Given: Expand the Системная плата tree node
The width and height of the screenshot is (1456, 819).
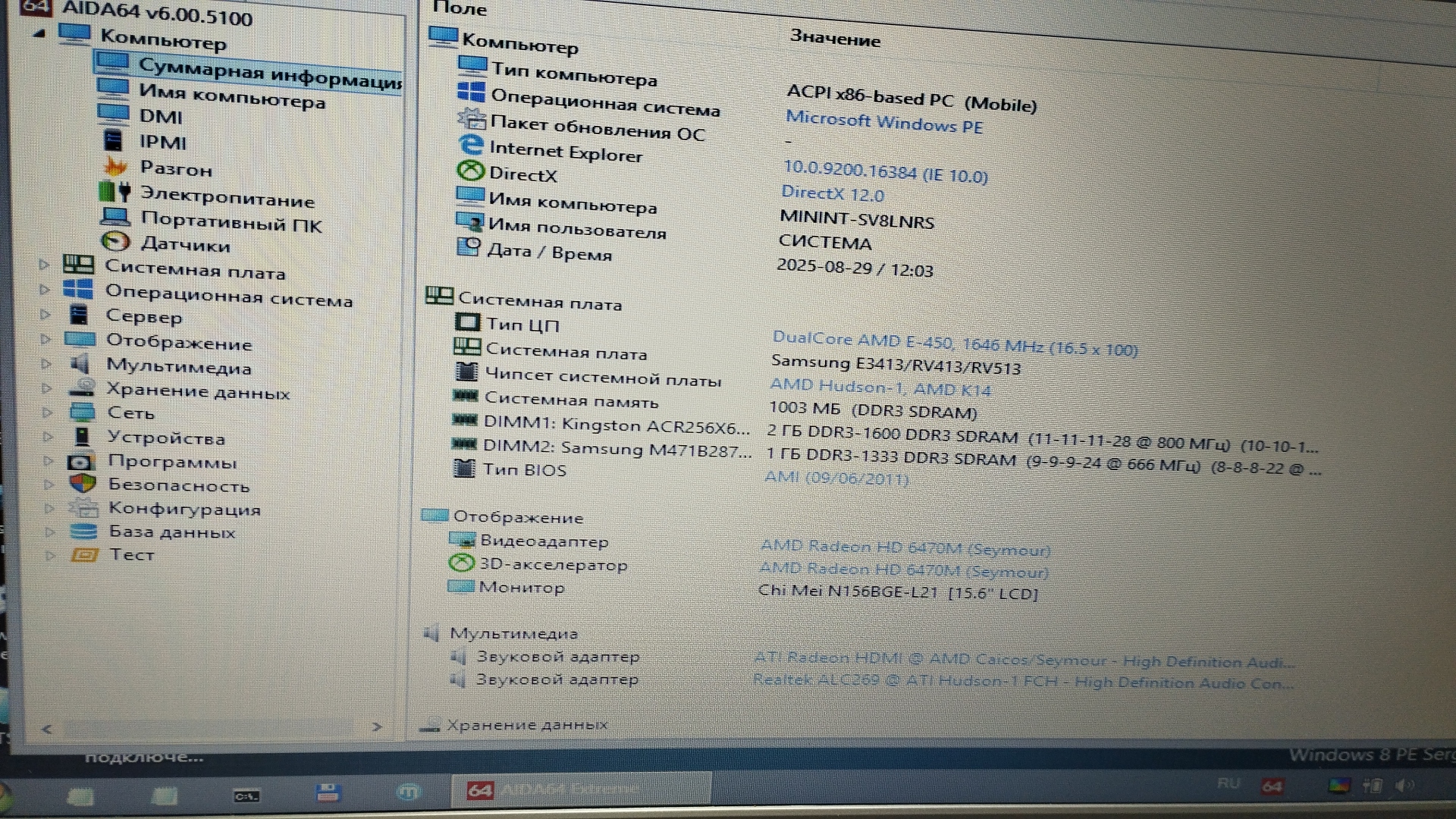Looking at the screenshot, I should [x=44, y=265].
